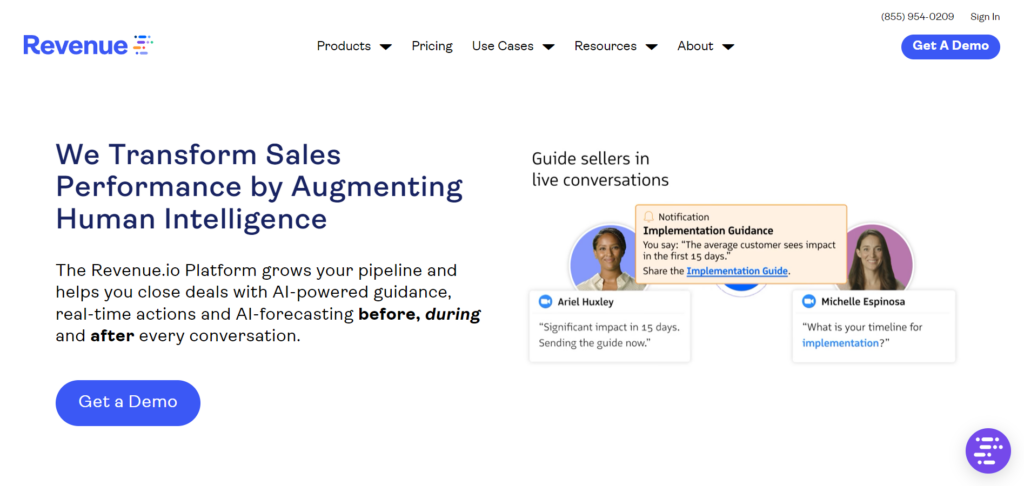This screenshot has width=1024, height=486.
Task: Click the "The Revenue.io Platform grows" paragraph
Action: (268, 303)
